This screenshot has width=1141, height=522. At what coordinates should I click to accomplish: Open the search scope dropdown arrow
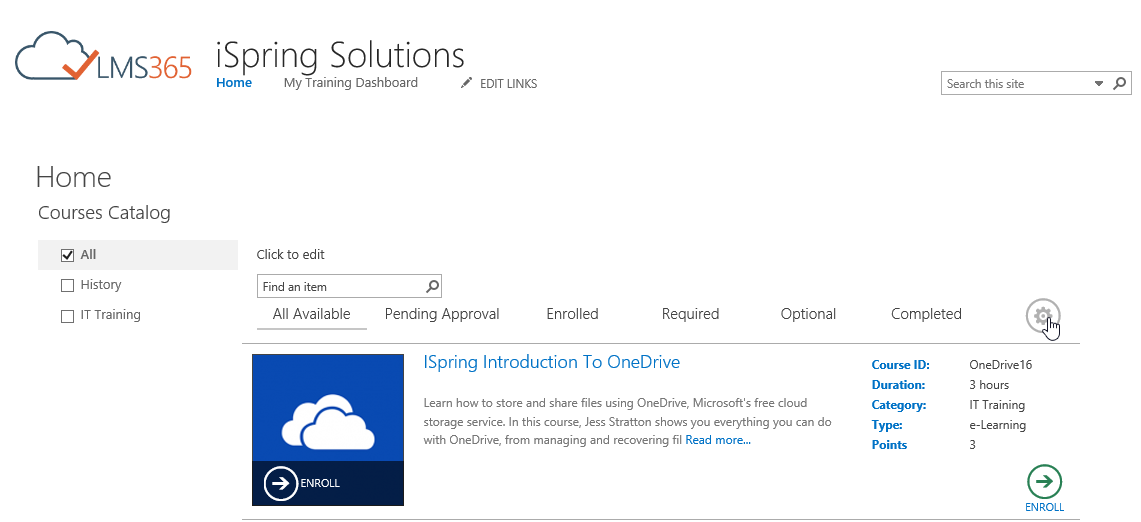click(x=1099, y=84)
